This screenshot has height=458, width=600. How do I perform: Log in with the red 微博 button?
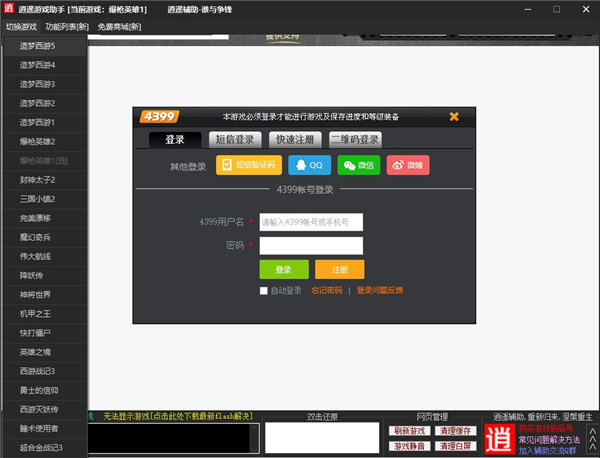408,165
